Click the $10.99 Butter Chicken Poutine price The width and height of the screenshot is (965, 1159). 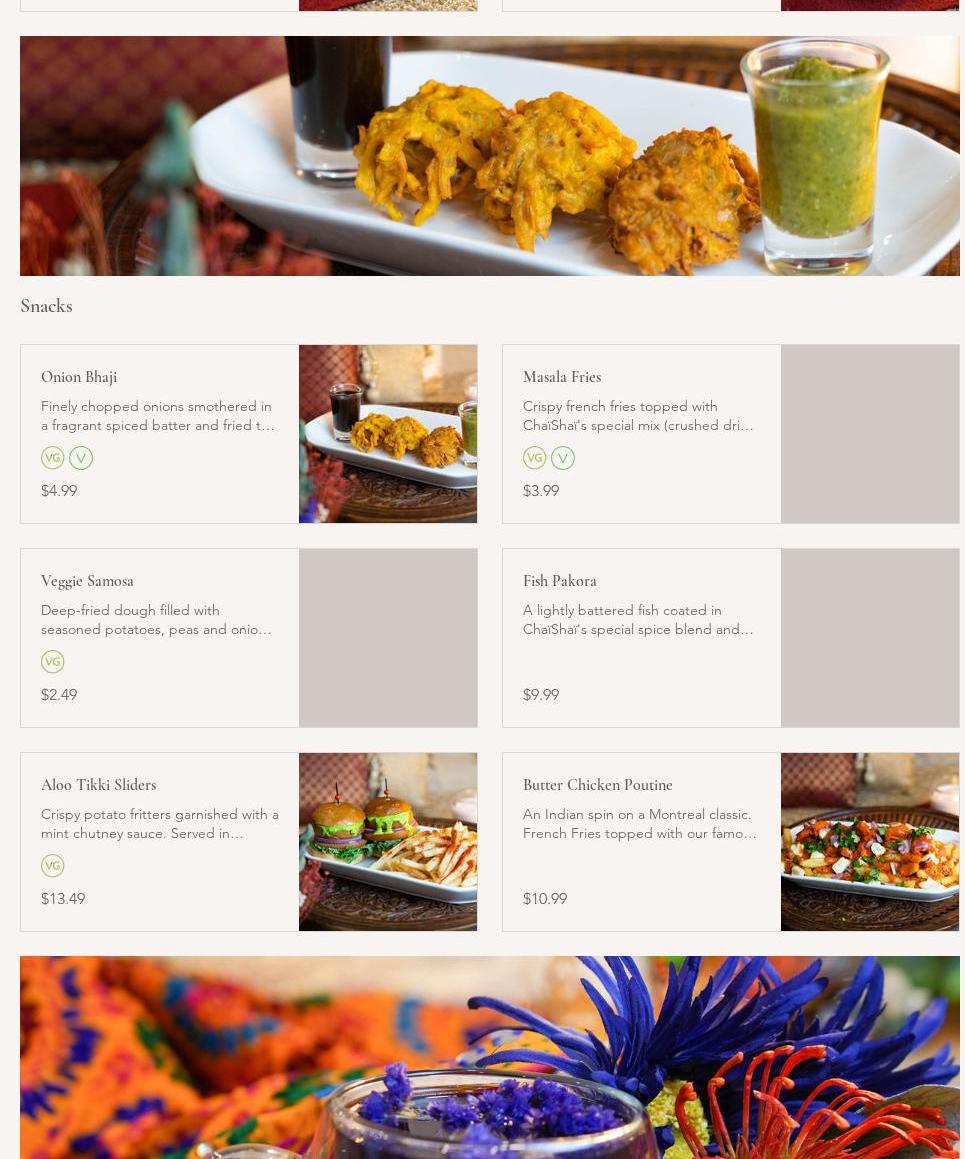[x=545, y=899]
